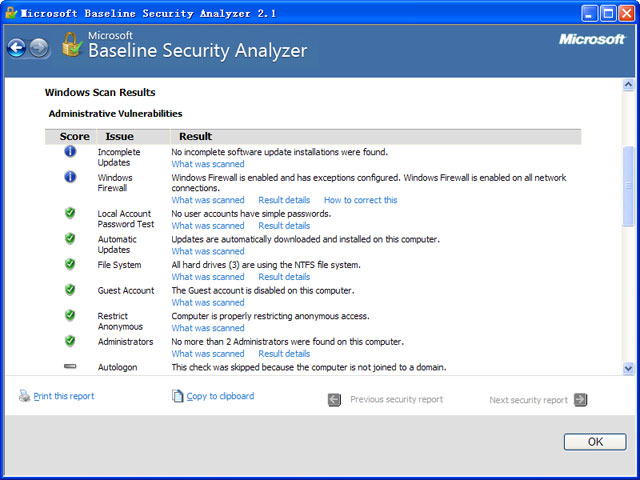Click the grey dash icon beside Autologon
The height and width of the screenshot is (480, 640).
coord(70,366)
